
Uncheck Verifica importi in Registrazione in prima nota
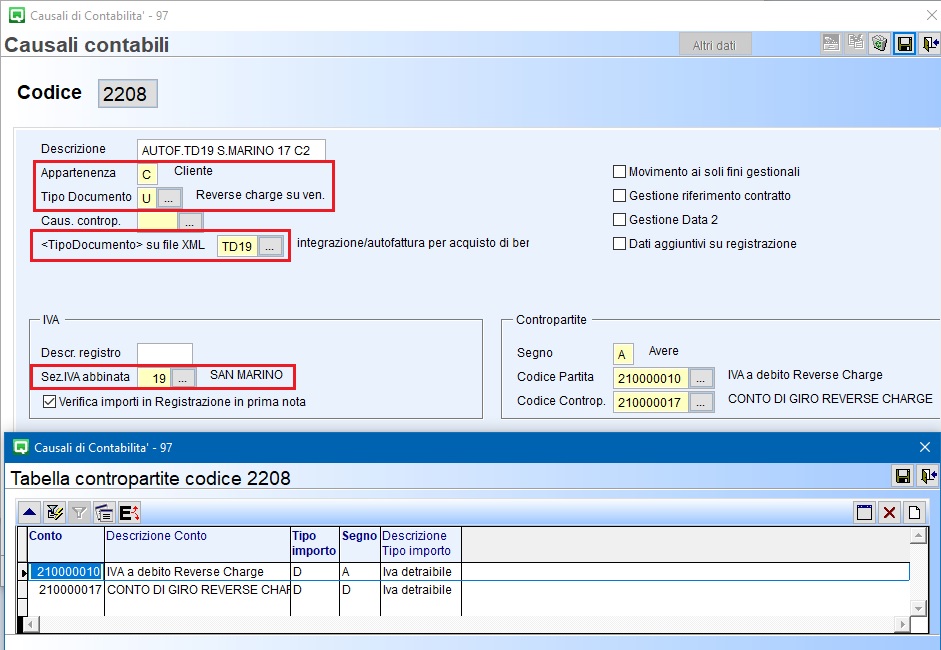coord(50,402)
